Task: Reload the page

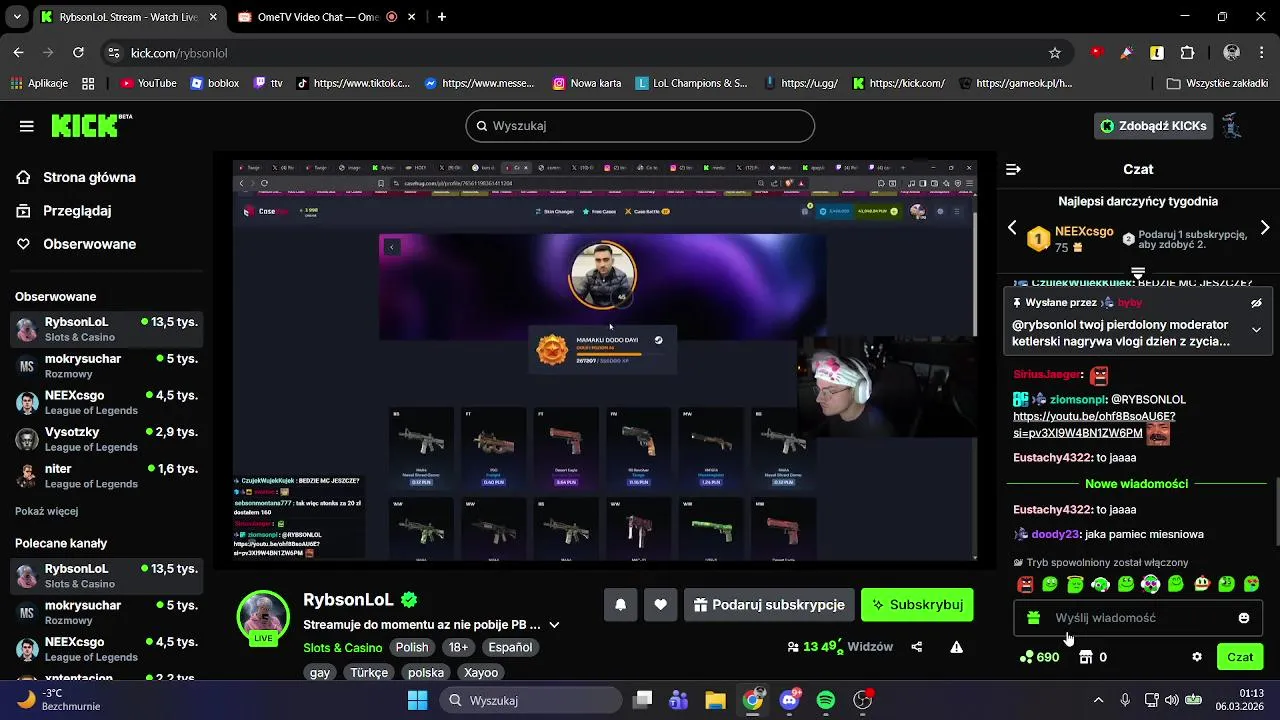Action: (78, 53)
